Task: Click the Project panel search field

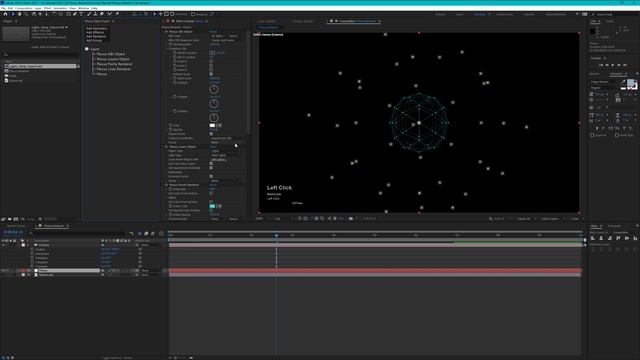Action: point(40,54)
